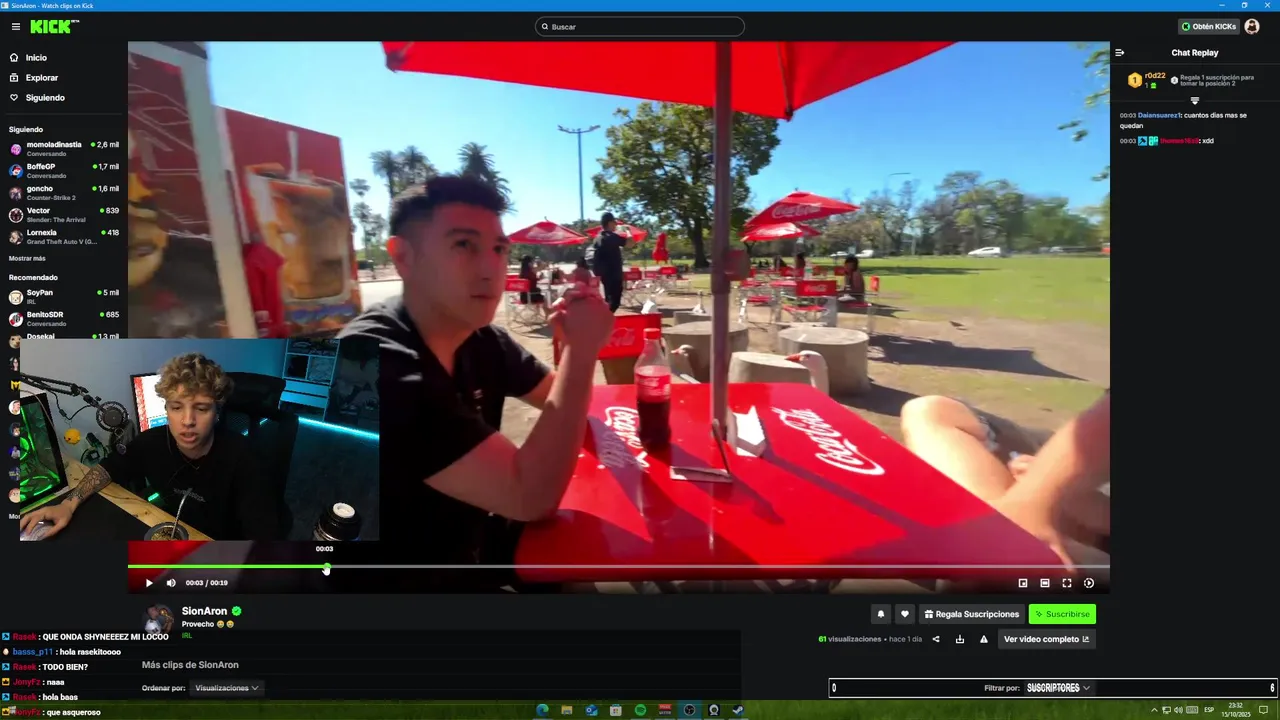1280x720 pixels.
Task: Open Microsoft Store in taskbar
Action: (616, 710)
